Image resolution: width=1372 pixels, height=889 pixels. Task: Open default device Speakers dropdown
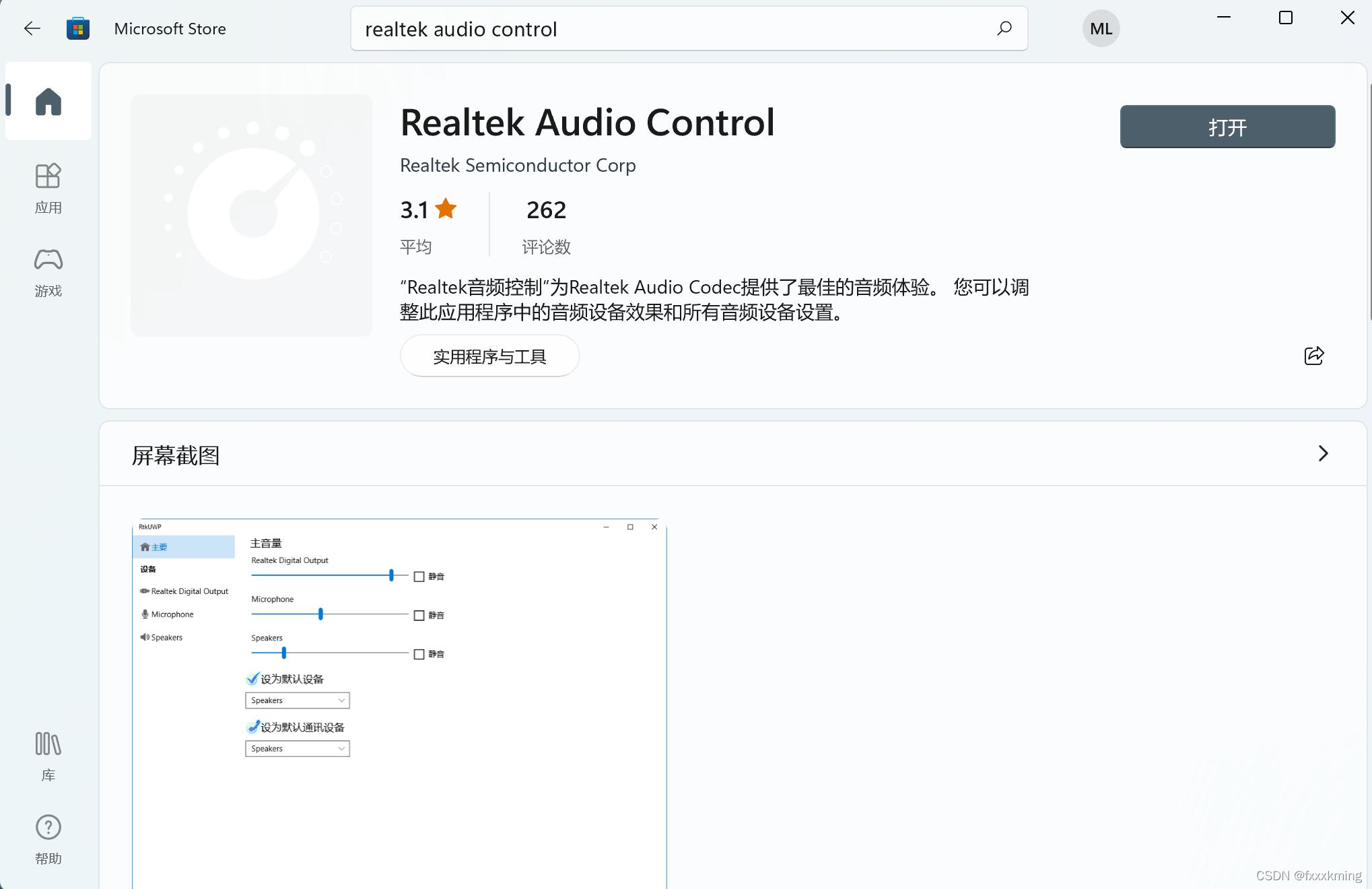click(x=297, y=700)
